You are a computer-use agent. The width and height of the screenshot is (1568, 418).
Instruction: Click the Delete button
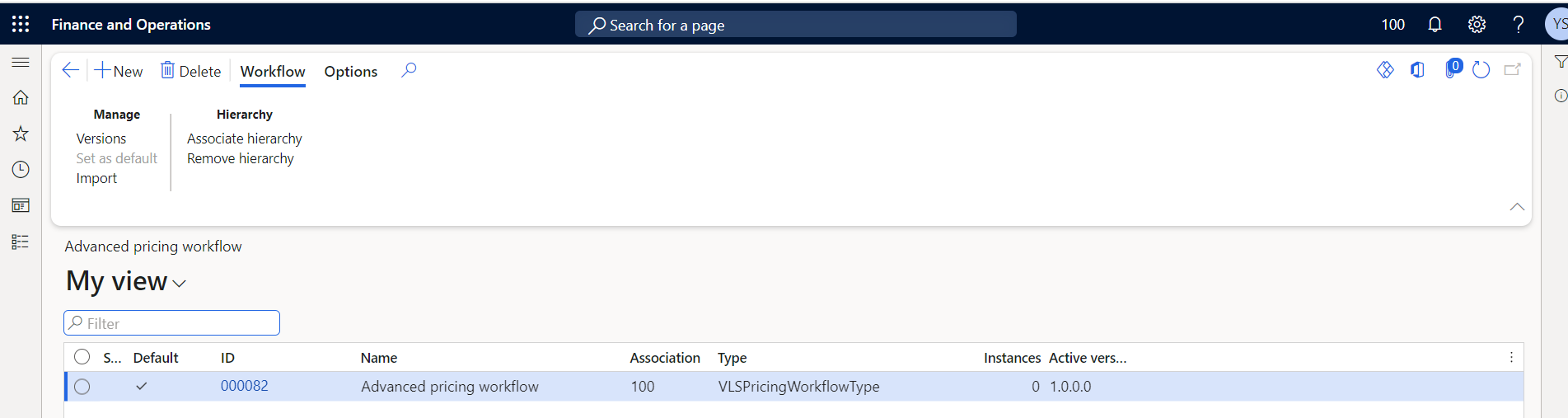point(190,71)
